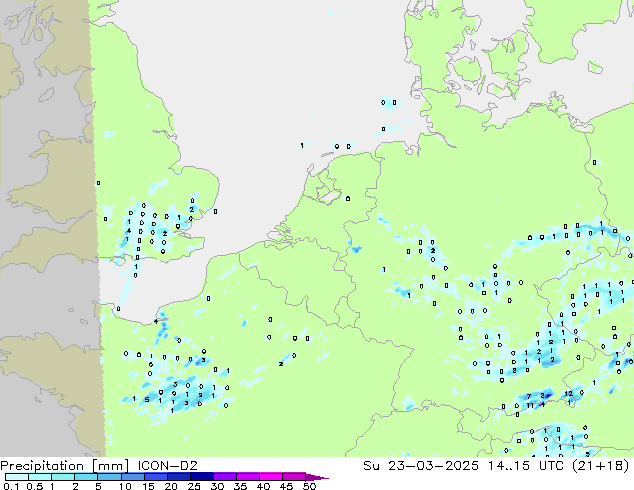Click the "Precipitation [mm]" title text
Screen dimensions: 634x490
[65, 466]
